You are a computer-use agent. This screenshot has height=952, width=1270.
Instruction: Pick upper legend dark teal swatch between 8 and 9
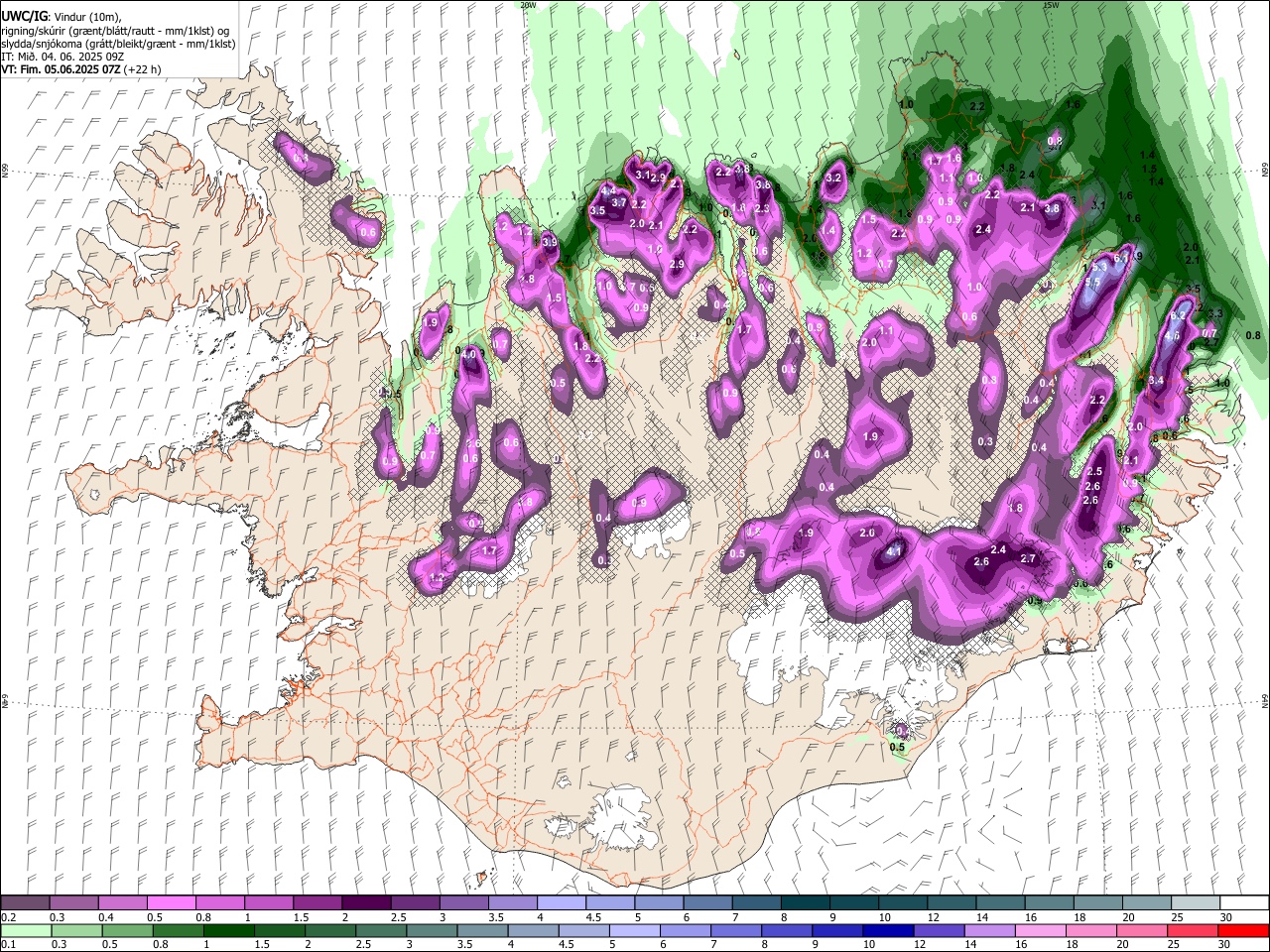point(805,903)
